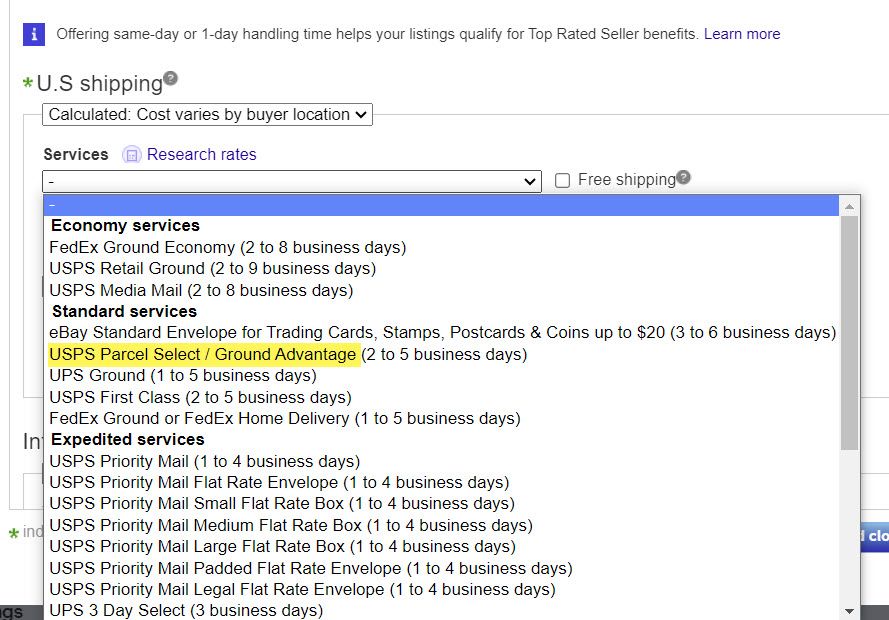889x620 pixels.
Task: Collapse the Services dropdown combo box
Action: tap(292, 181)
